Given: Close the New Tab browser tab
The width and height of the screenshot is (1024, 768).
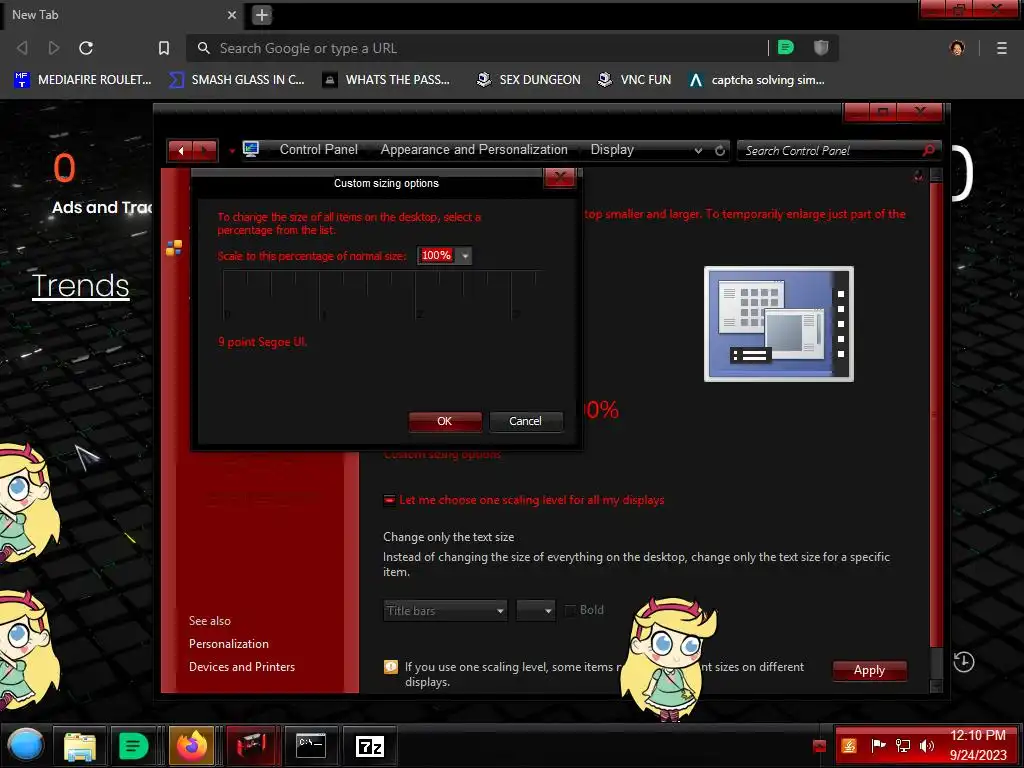Looking at the screenshot, I should (232, 14).
